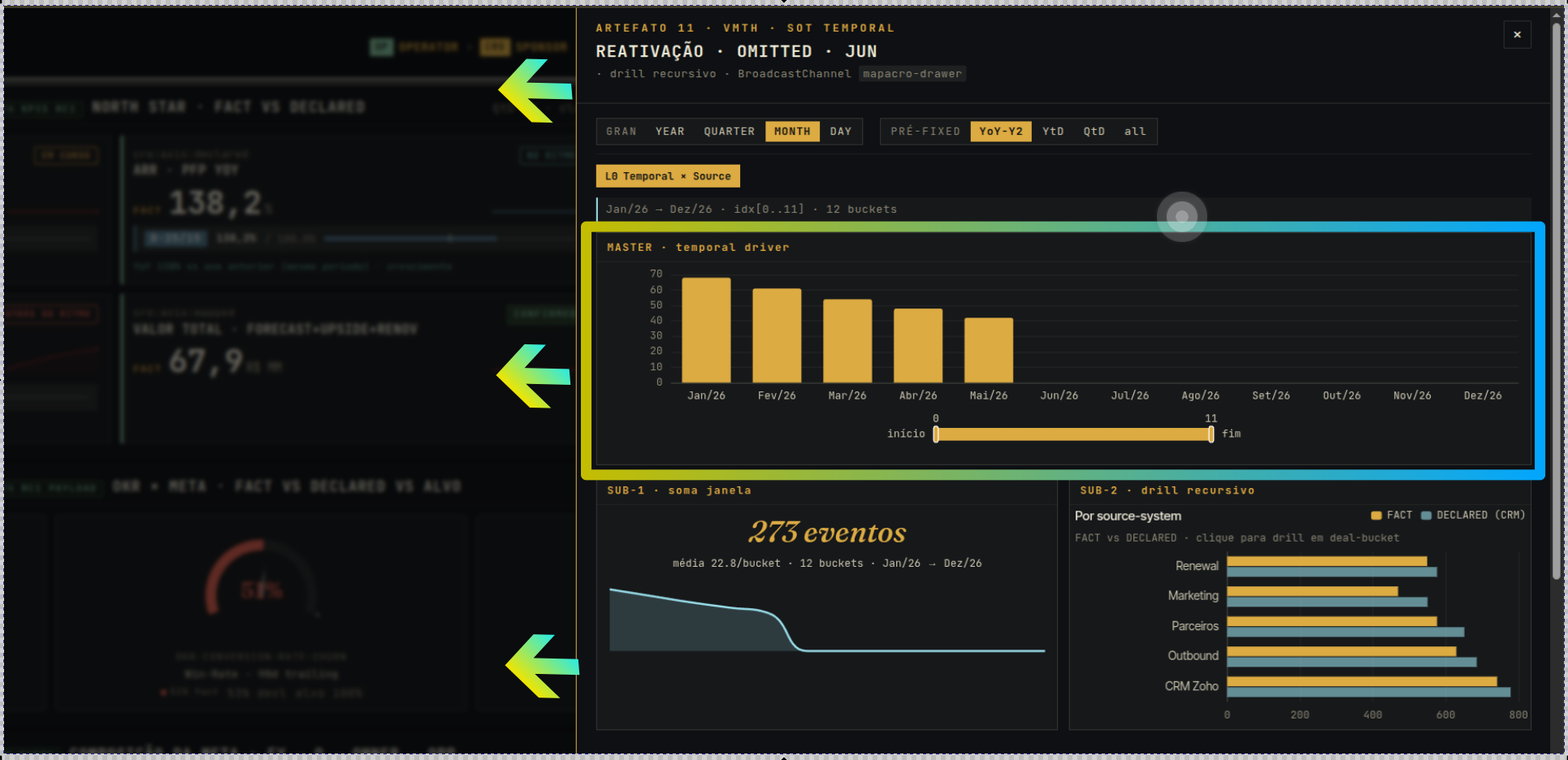Click the Nov/26 axis label
Screen dimensions: 1568x760
(x=1413, y=395)
